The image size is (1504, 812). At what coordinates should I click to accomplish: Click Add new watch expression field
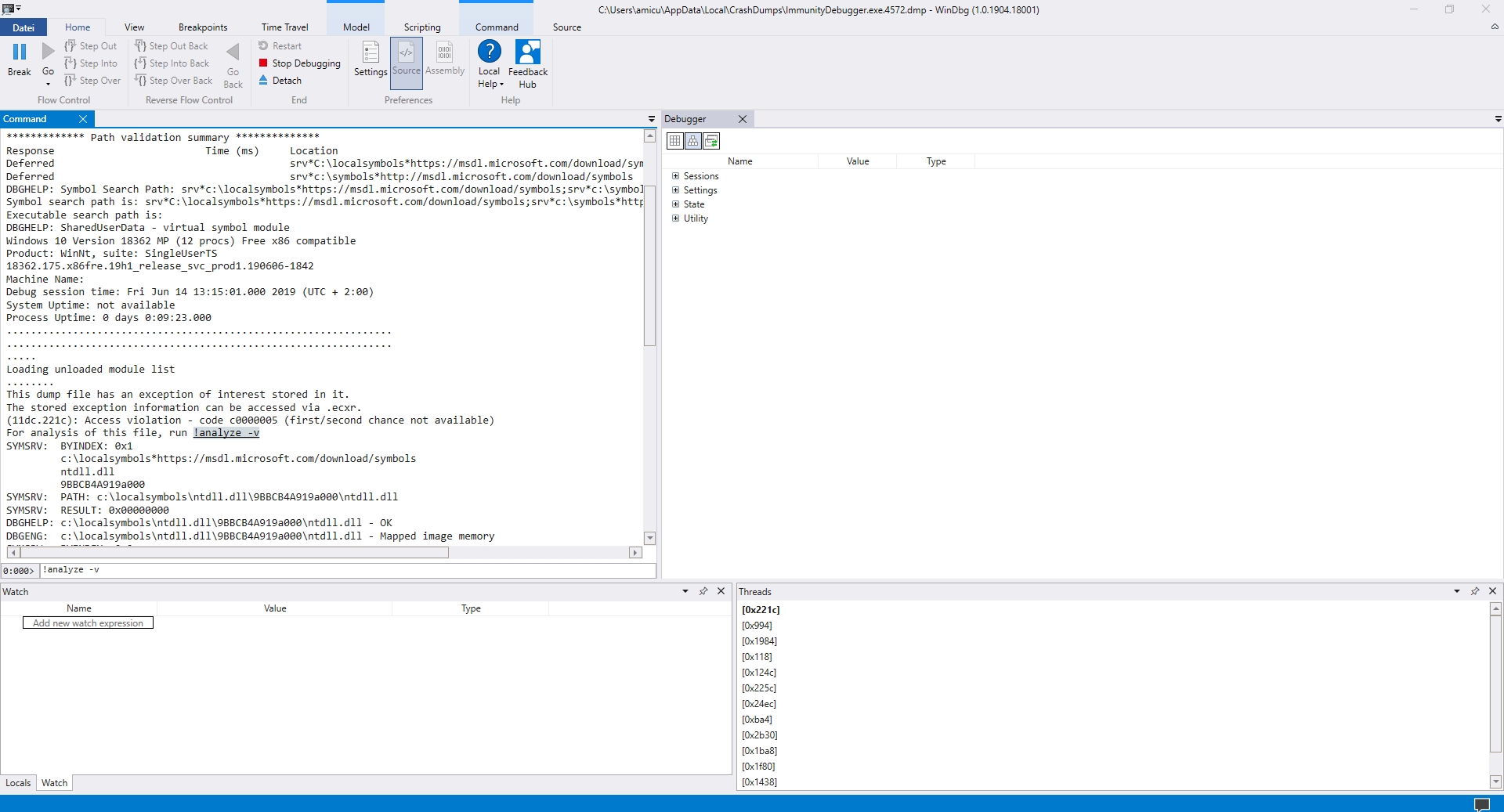click(x=88, y=623)
